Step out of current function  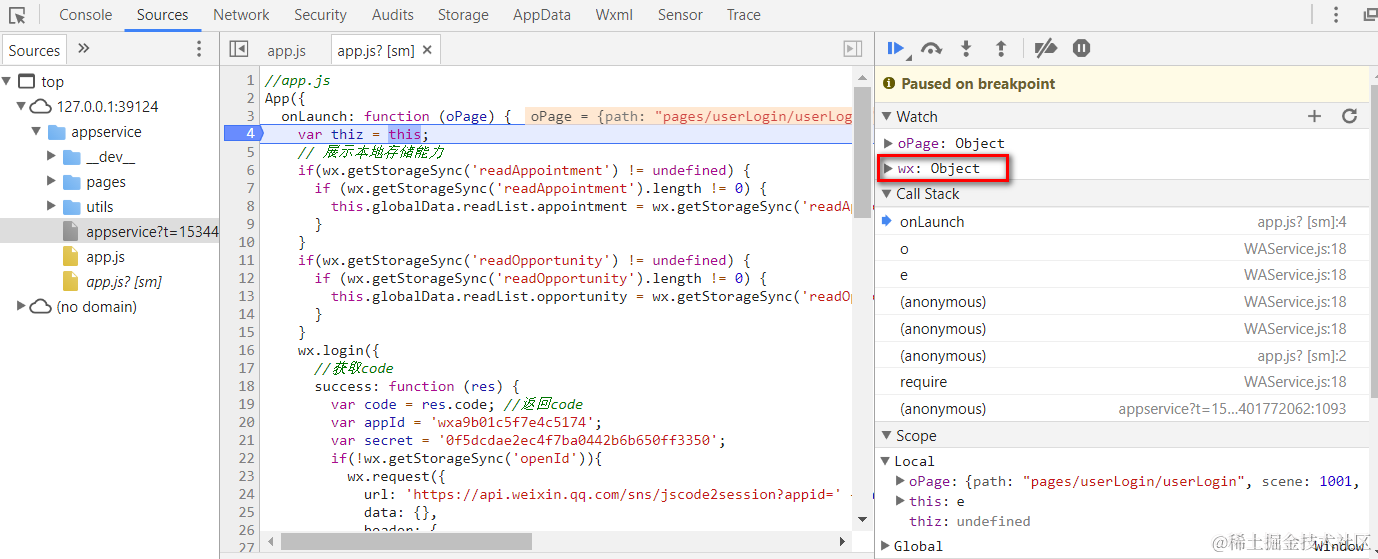pos(1000,48)
